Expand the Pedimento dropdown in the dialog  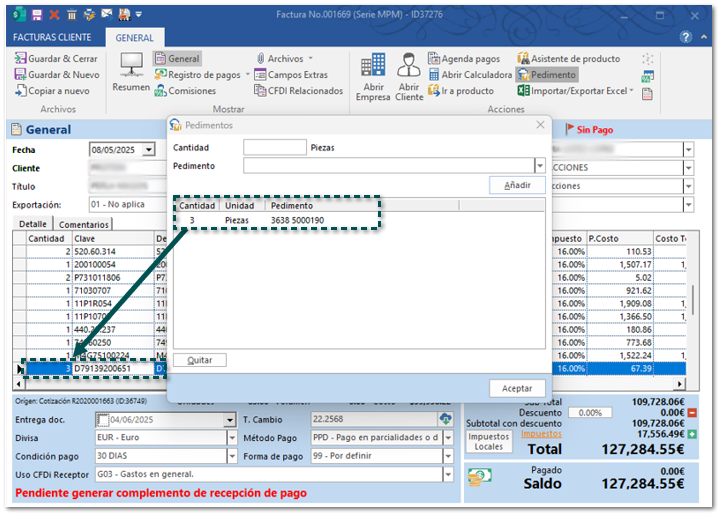point(540,166)
